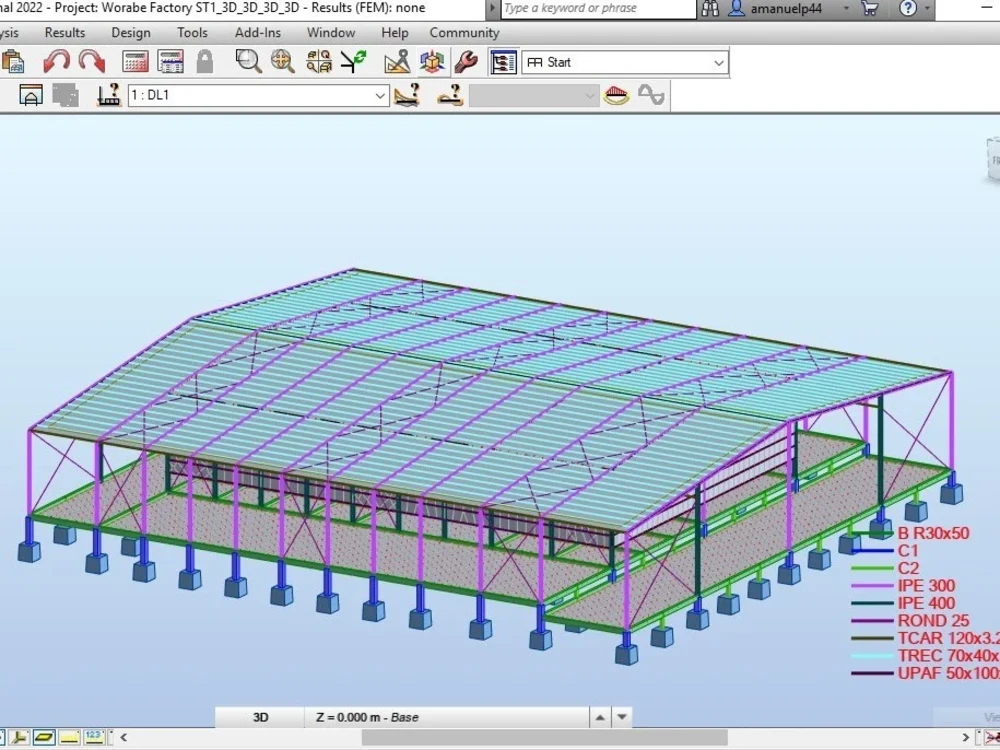Viewport: 1000px width, 750px height.
Task: Click the down stepper beside Z = 0.000 m
Action: point(620,716)
